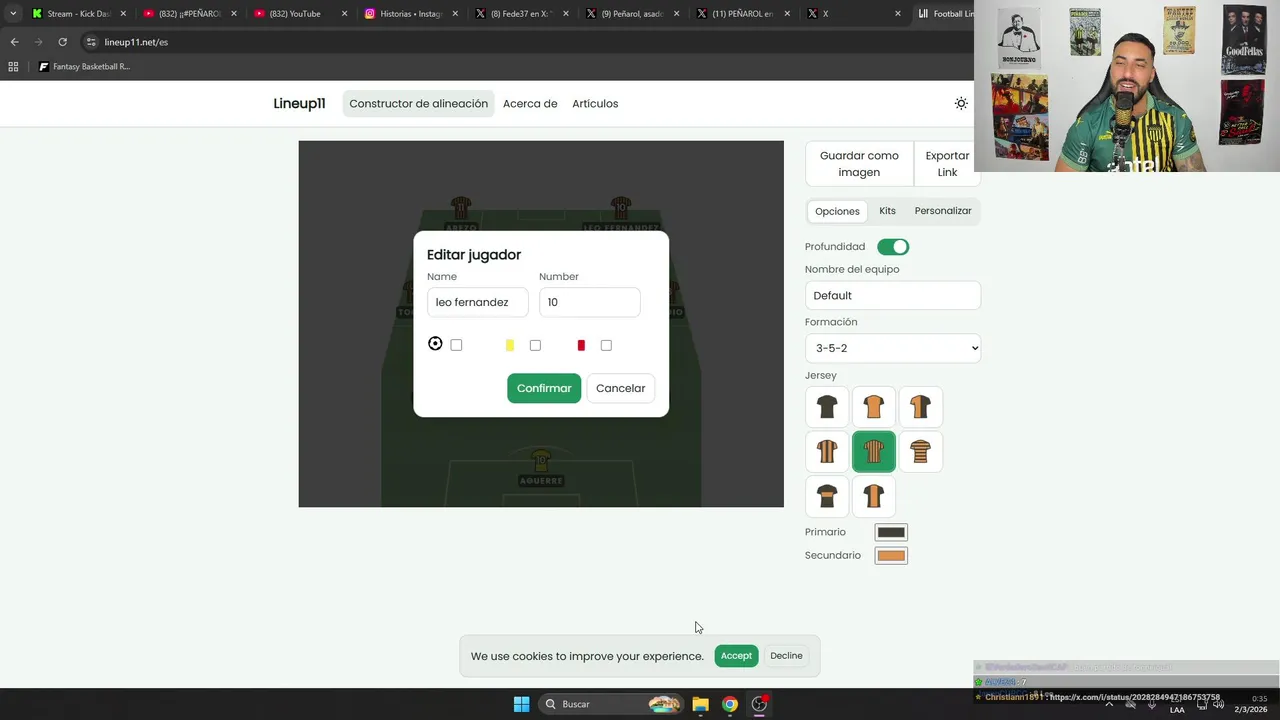Click the browser address bar URL

tap(136, 42)
